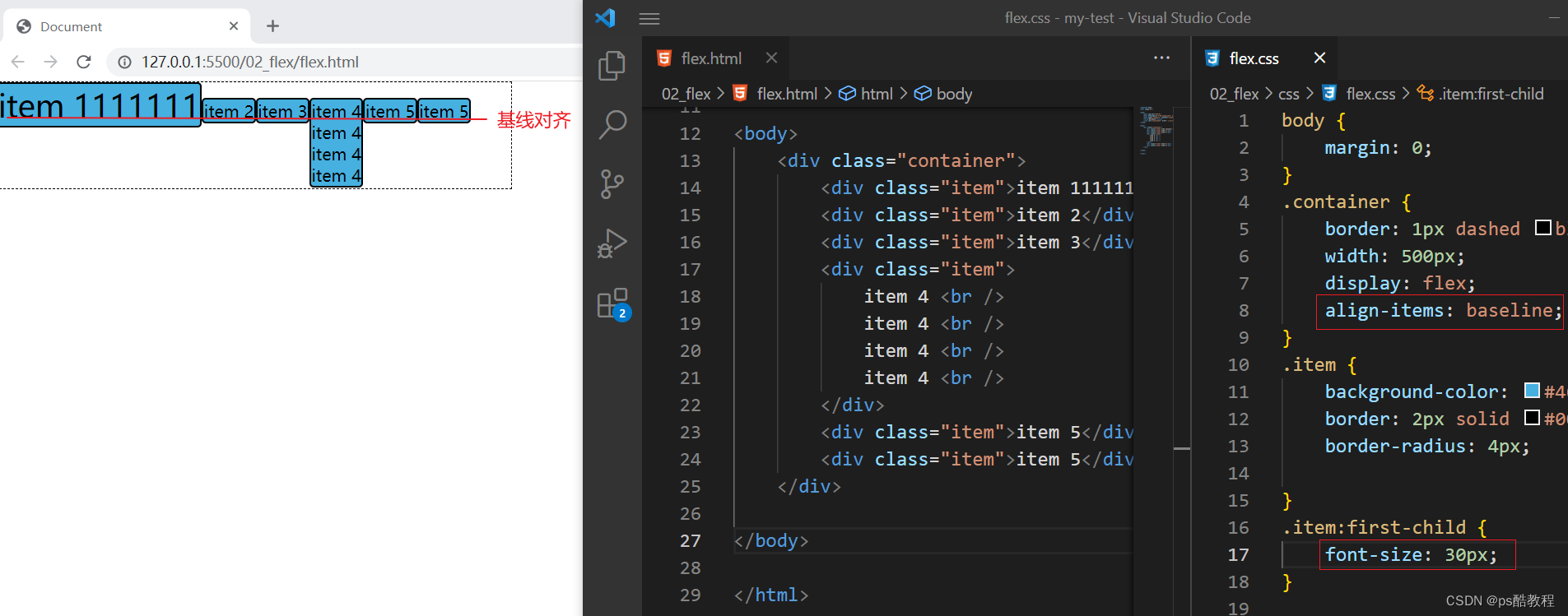Open color picker for container border color
1568x616 pixels.
[1543, 228]
